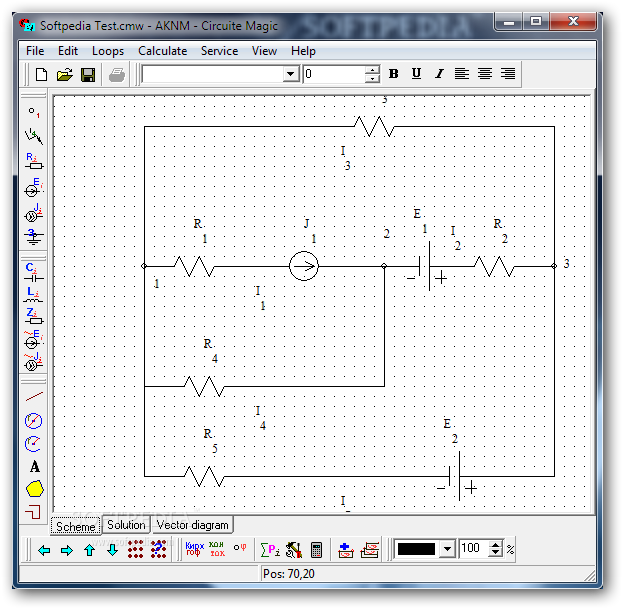Click the green-red Cyrillic method icon
The height and width of the screenshot is (609, 623).
point(217,549)
